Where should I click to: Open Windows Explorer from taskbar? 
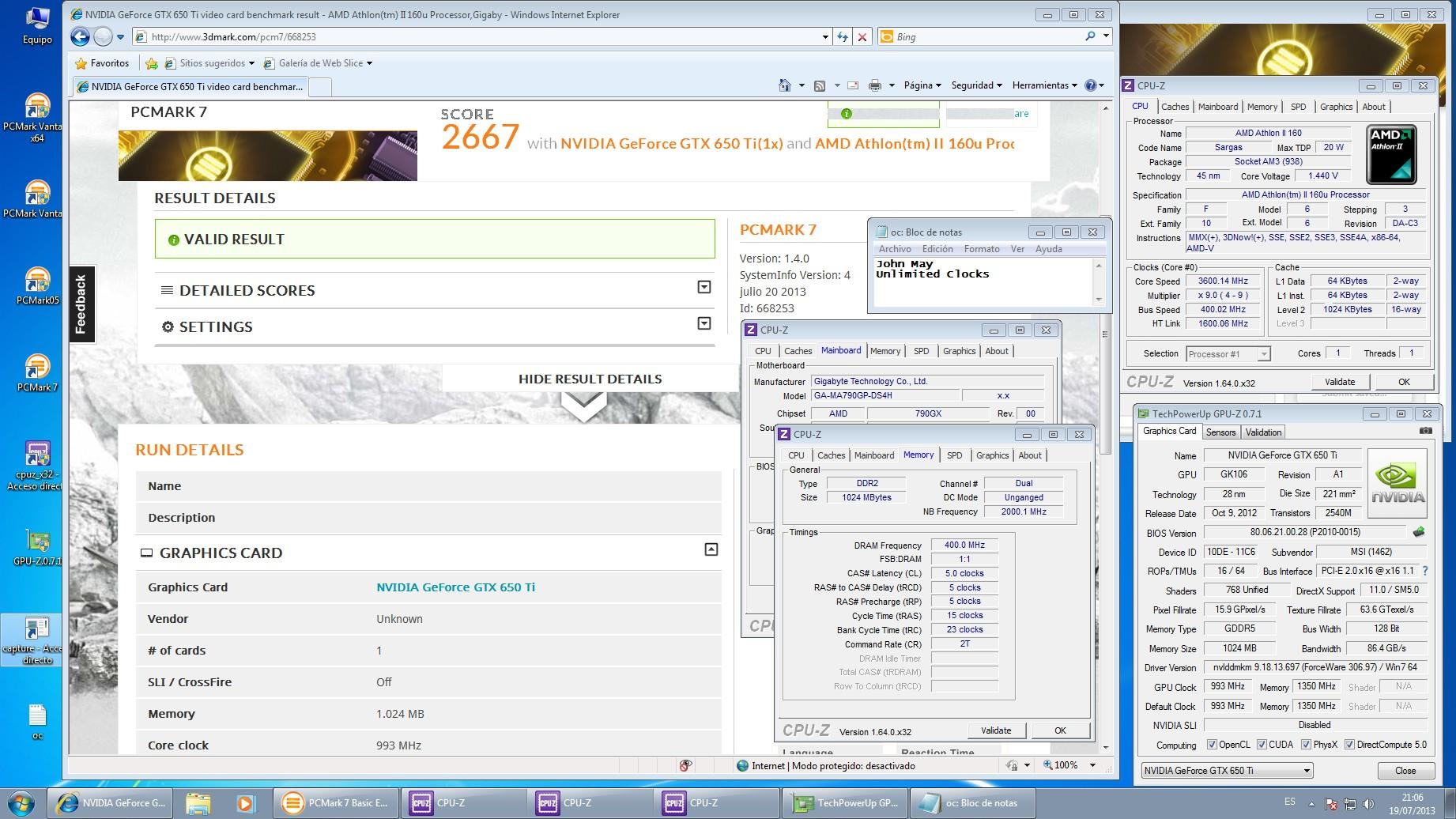(x=198, y=803)
